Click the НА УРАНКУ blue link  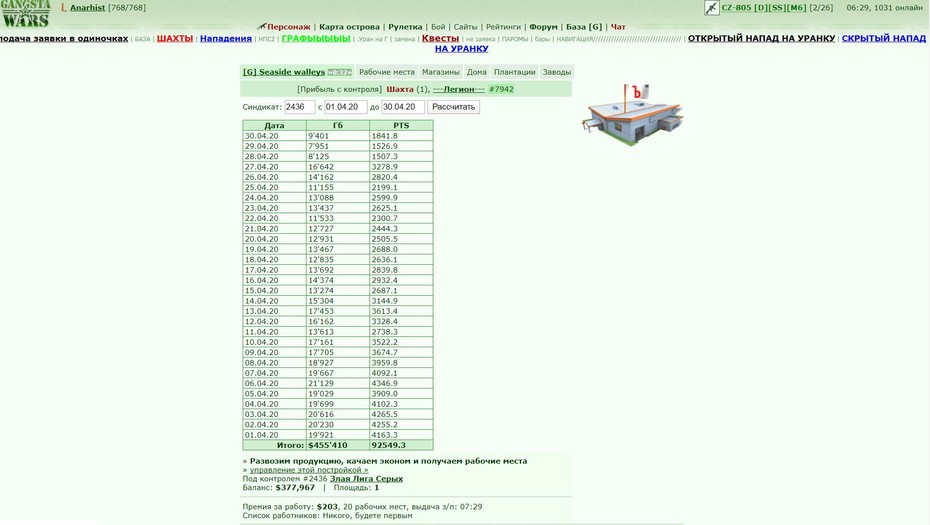(x=461, y=49)
